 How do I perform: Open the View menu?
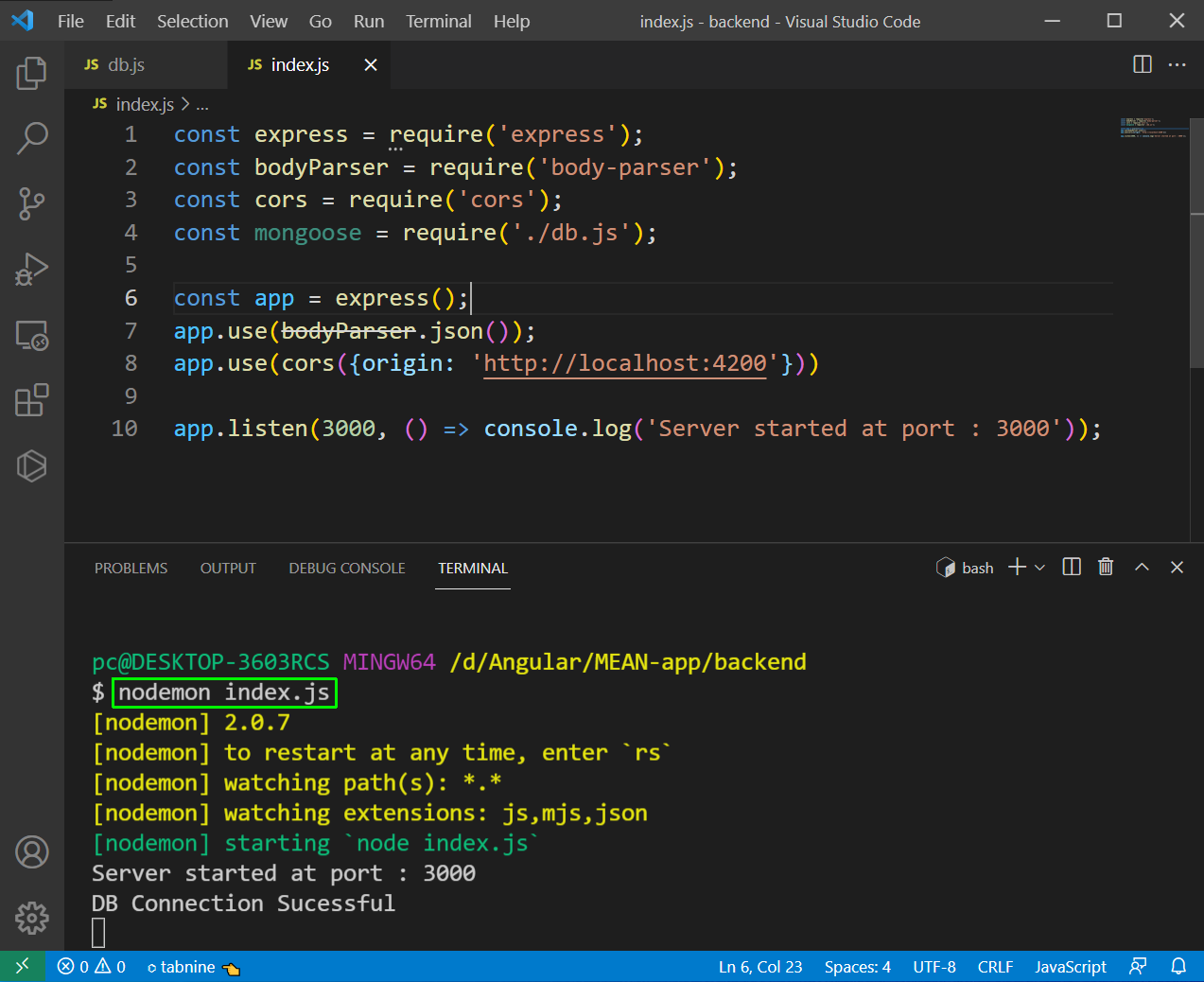(269, 21)
